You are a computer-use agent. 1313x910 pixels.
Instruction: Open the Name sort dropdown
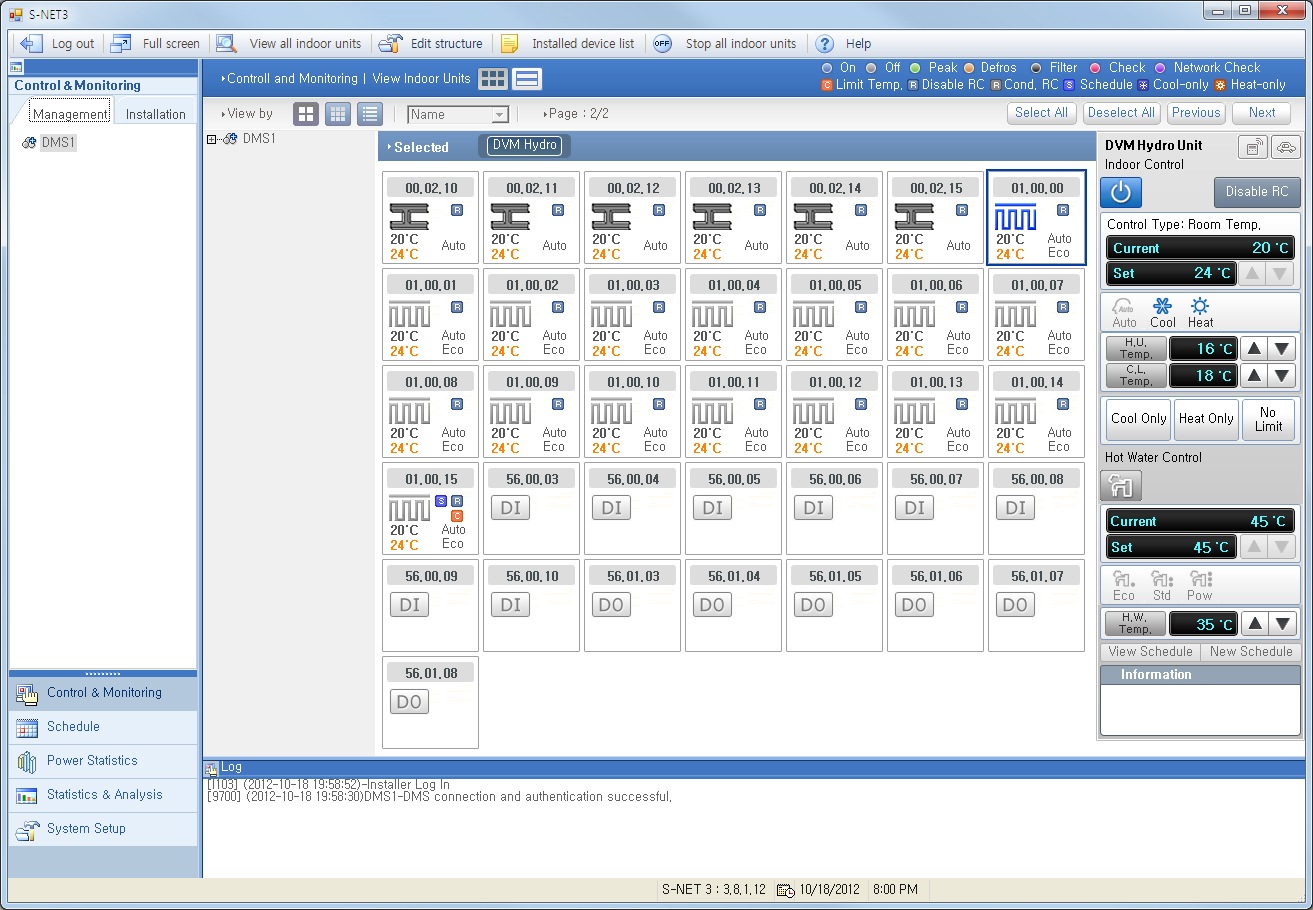500,115
